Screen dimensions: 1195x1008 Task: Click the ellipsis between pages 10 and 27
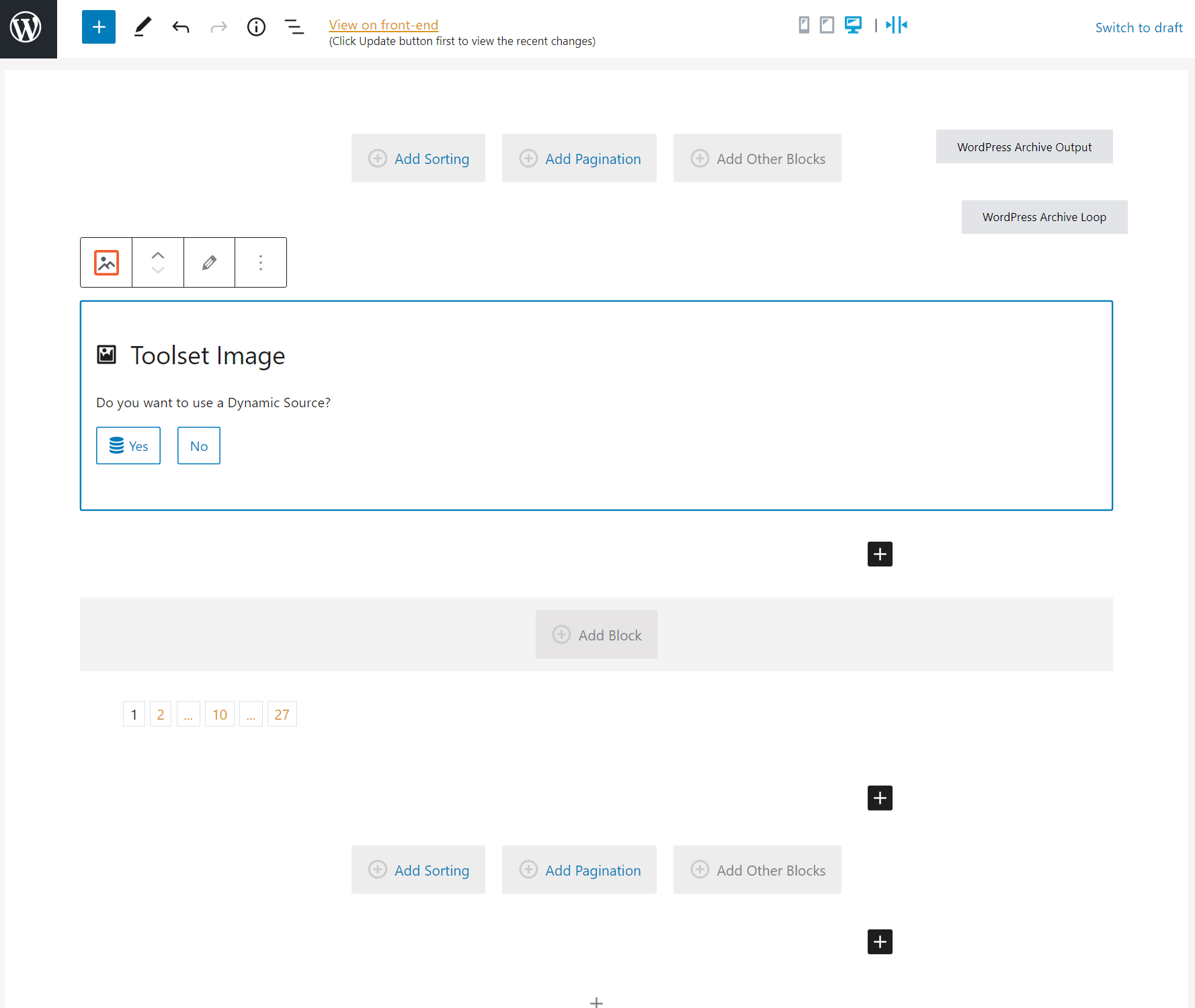(251, 714)
